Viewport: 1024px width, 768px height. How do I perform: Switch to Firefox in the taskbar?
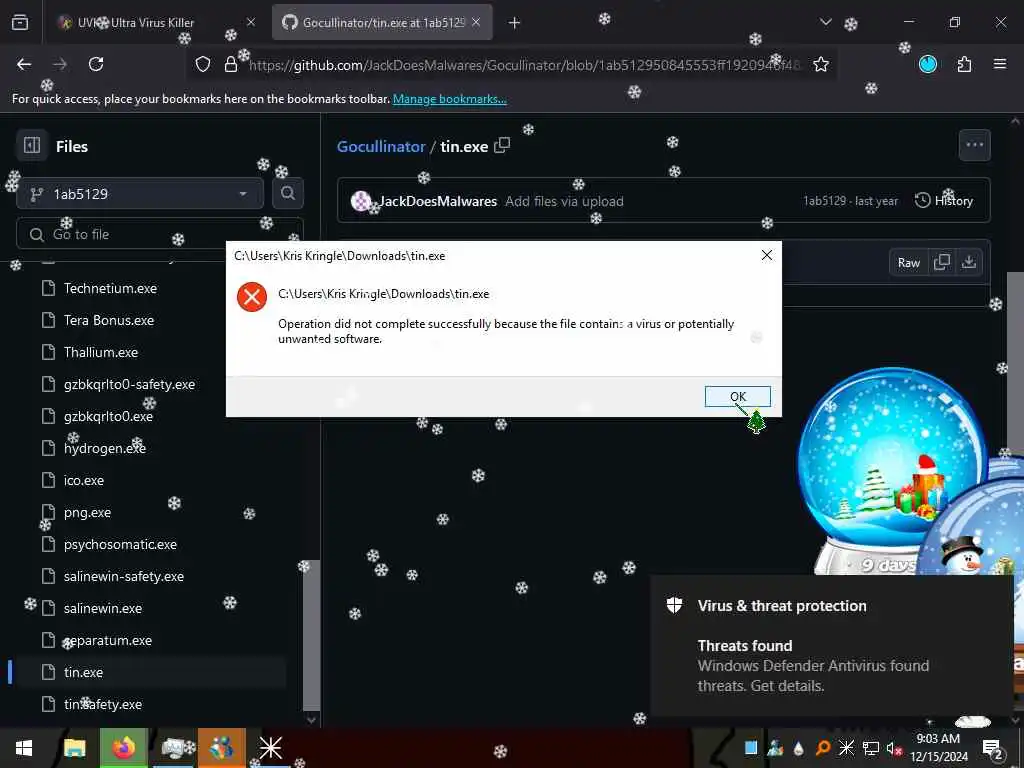tap(123, 748)
